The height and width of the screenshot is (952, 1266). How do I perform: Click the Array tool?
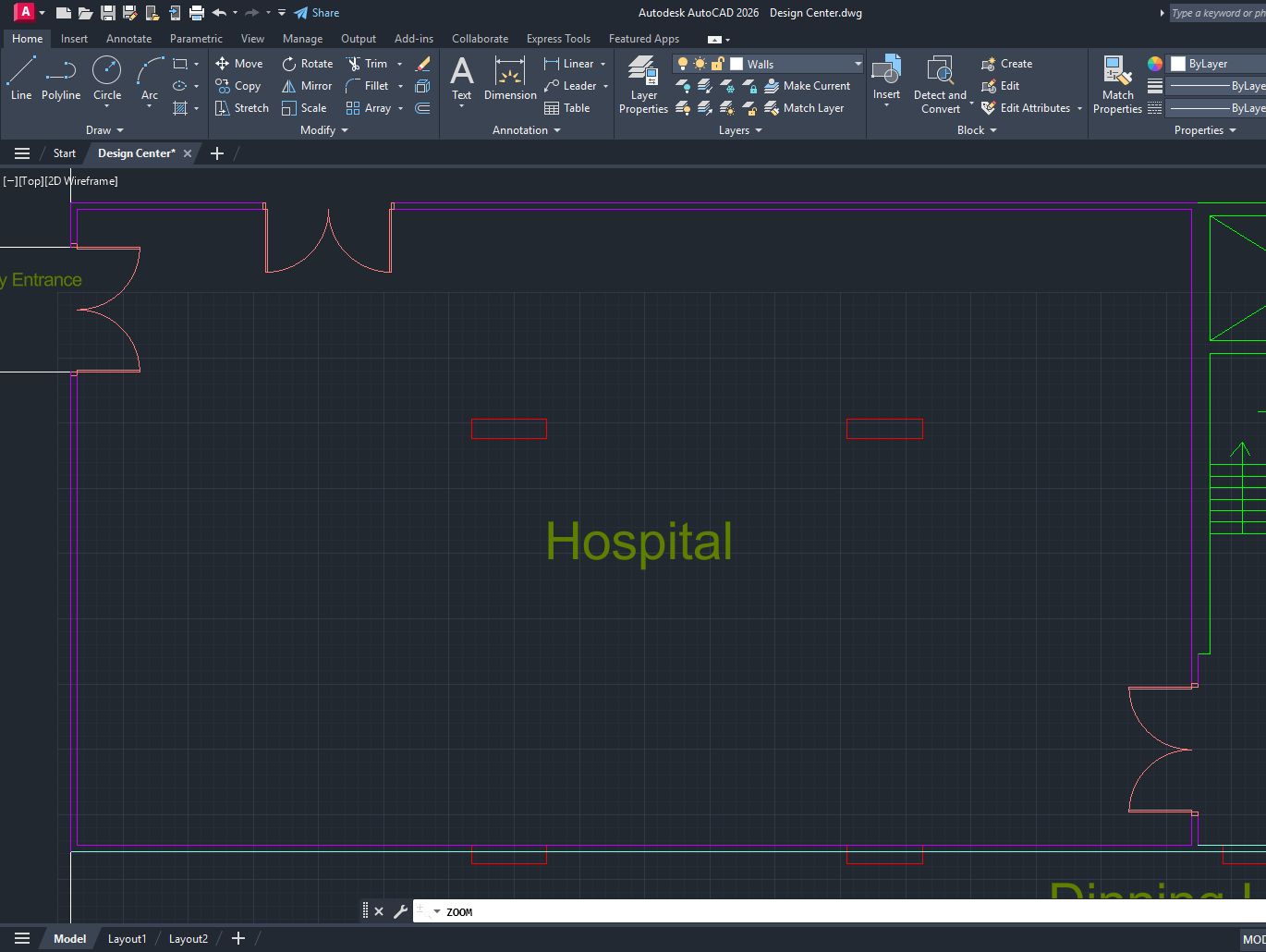(369, 108)
